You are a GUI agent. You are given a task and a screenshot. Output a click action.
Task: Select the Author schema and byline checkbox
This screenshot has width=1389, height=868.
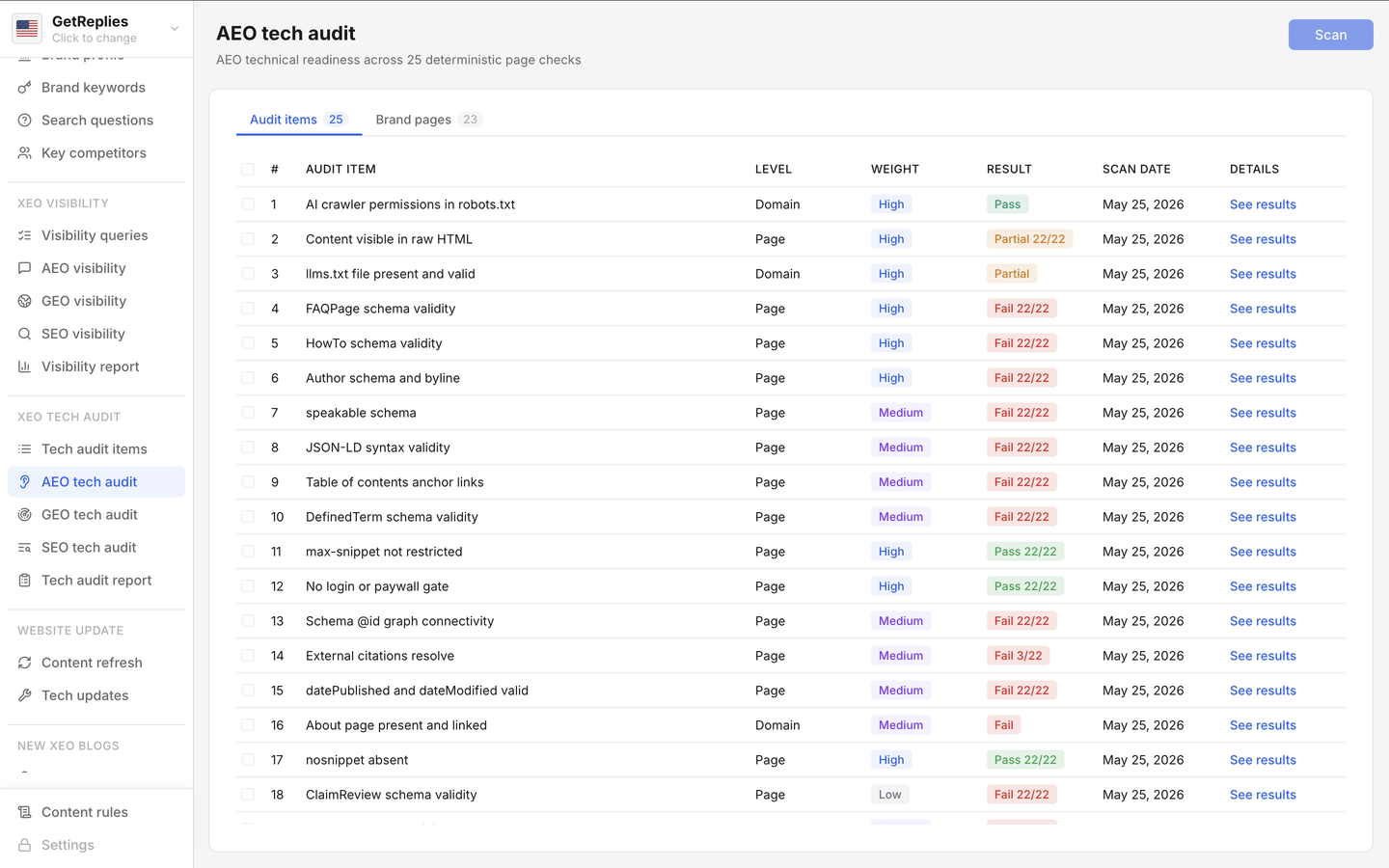pos(248,378)
